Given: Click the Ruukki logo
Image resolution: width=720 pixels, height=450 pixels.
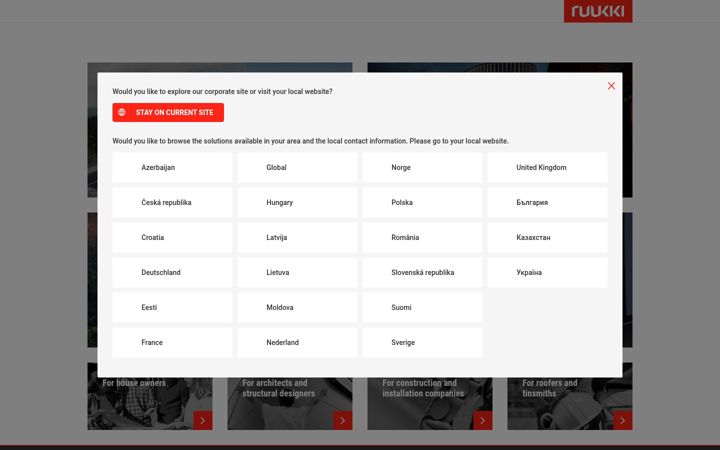Looking at the screenshot, I should [x=598, y=11].
